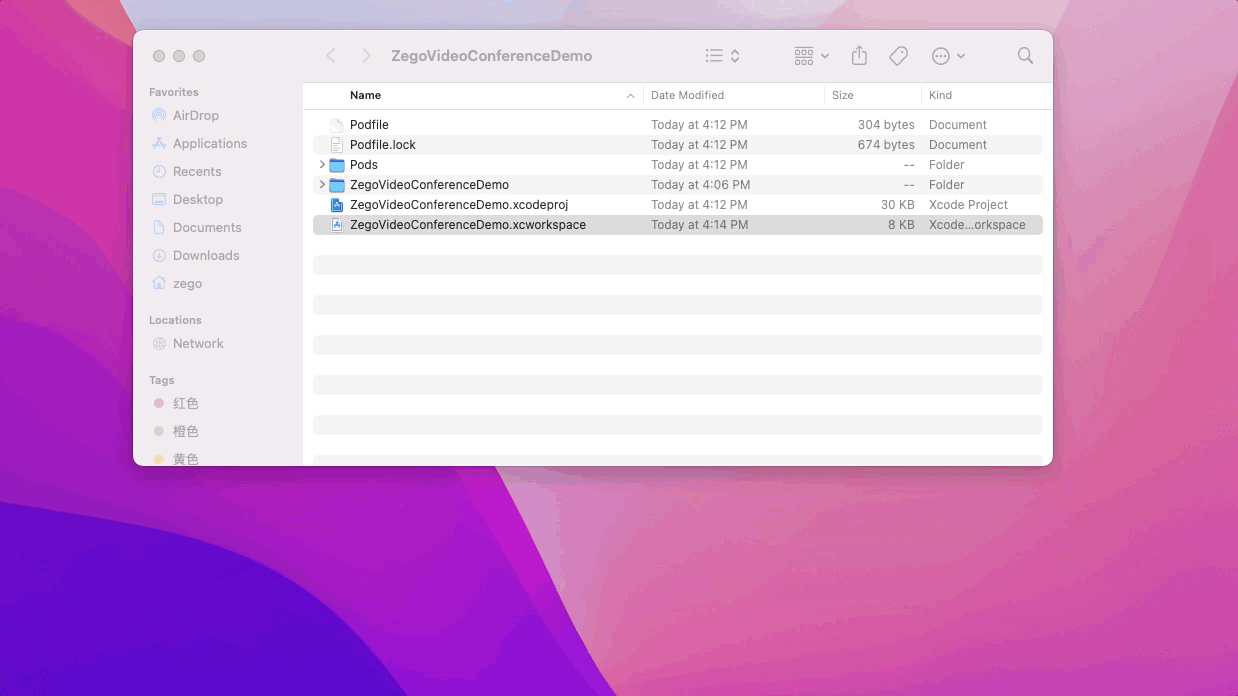
Task: Click the Edit Tags icon
Action: click(898, 56)
